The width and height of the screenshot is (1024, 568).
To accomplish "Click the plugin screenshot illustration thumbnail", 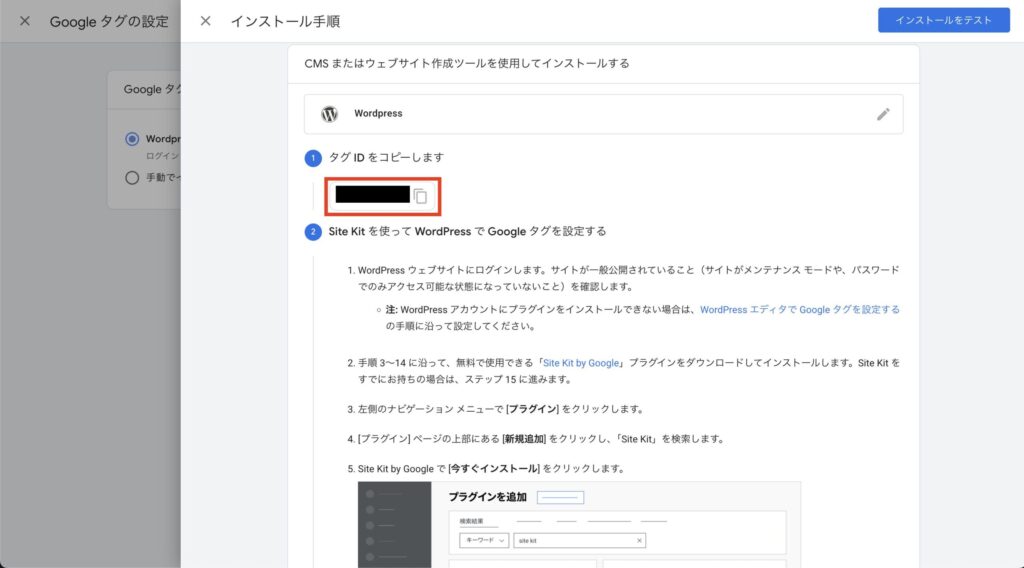I will point(579,524).
